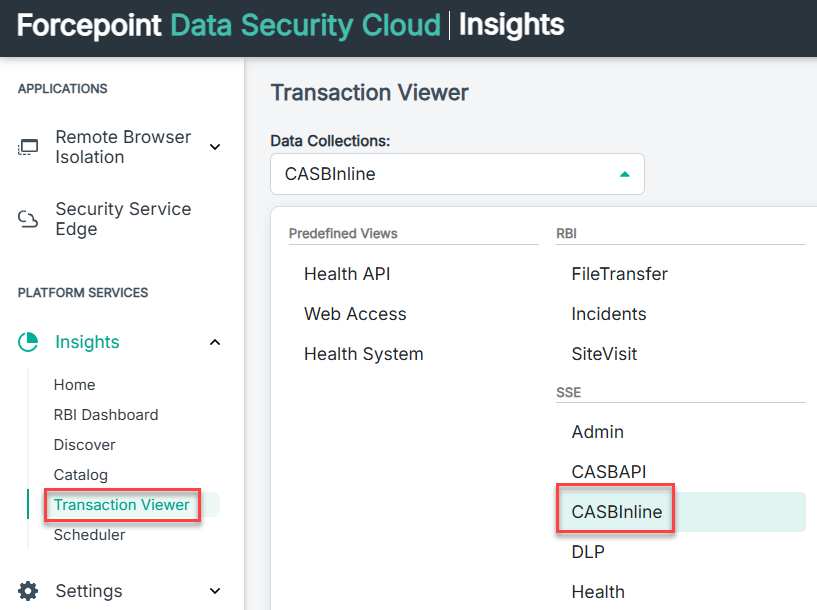Collapse the Insights section chevron
817x610 pixels.
pyautogui.click(x=215, y=342)
